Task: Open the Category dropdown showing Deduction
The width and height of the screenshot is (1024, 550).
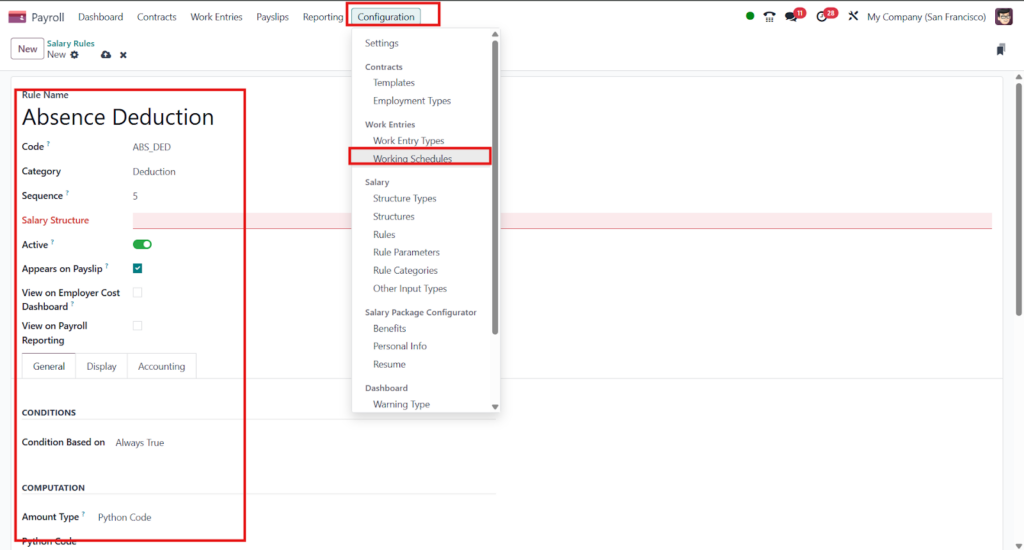Action: tap(154, 172)
